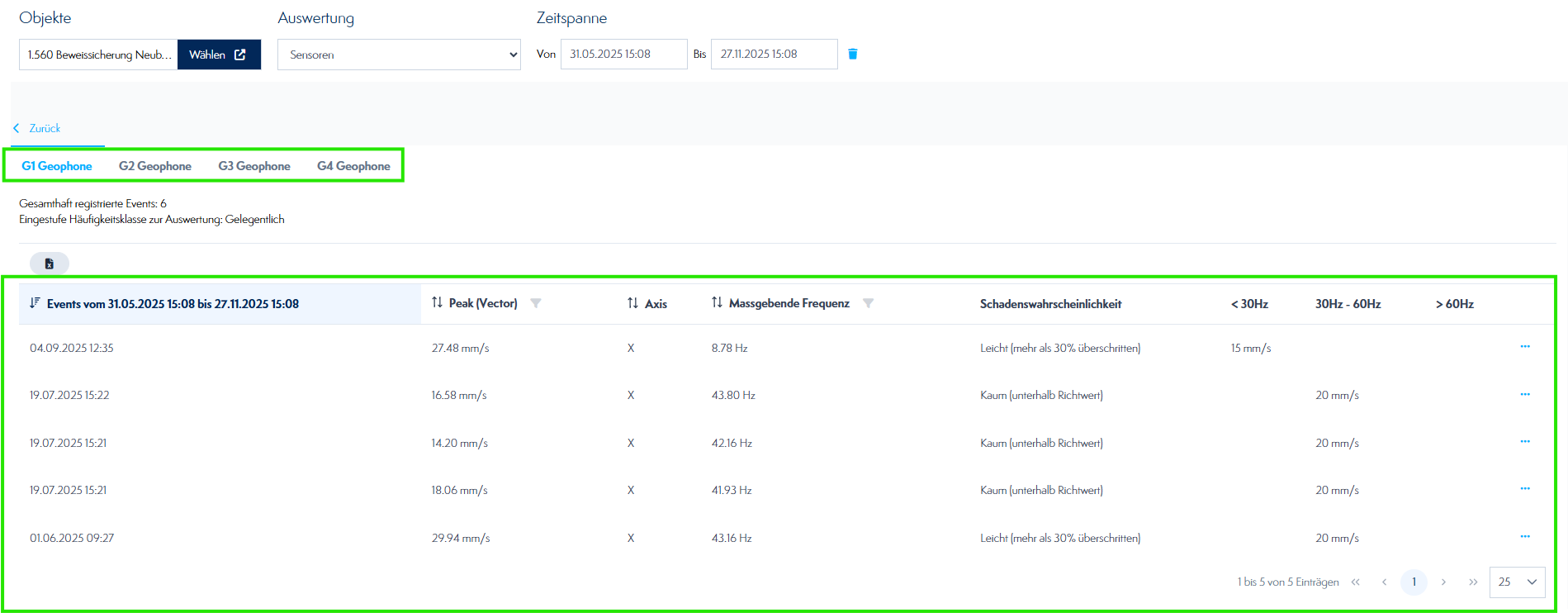This screenshot has height=613, width=1568.
Task: Sort table by Peak (Vector) column
Action: pos(438,303)
